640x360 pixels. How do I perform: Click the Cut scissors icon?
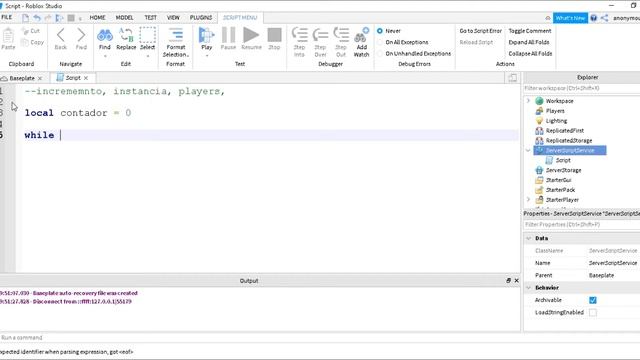click(x=25, y=31)
